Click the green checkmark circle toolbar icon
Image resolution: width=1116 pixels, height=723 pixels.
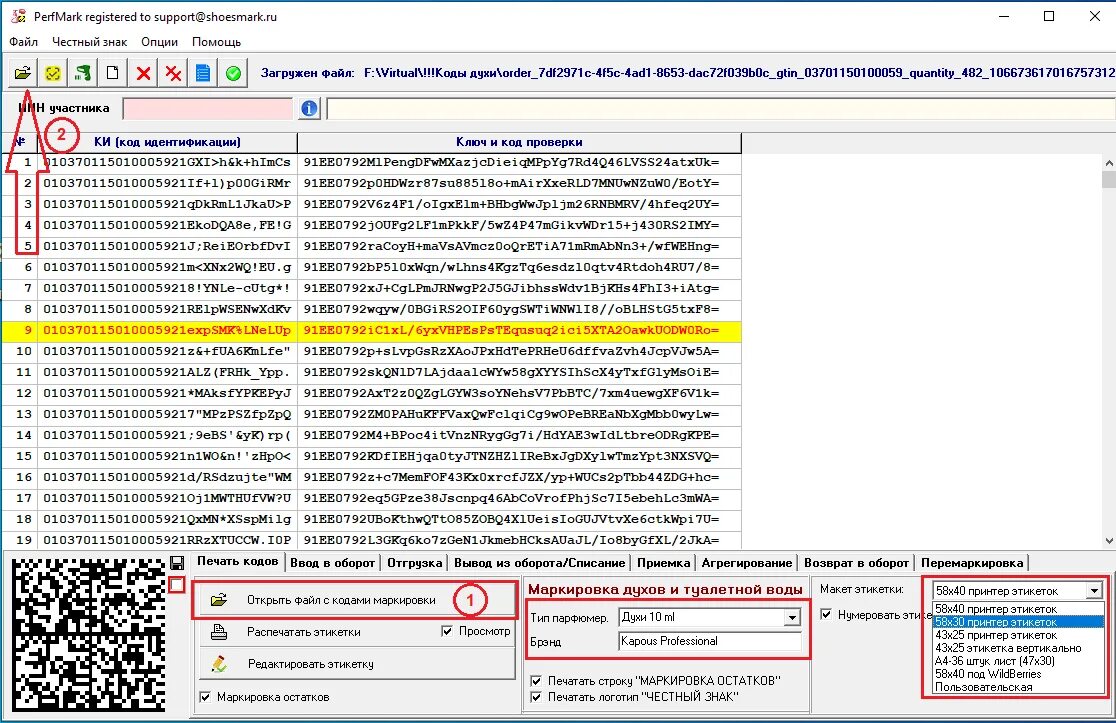(233, 73)
